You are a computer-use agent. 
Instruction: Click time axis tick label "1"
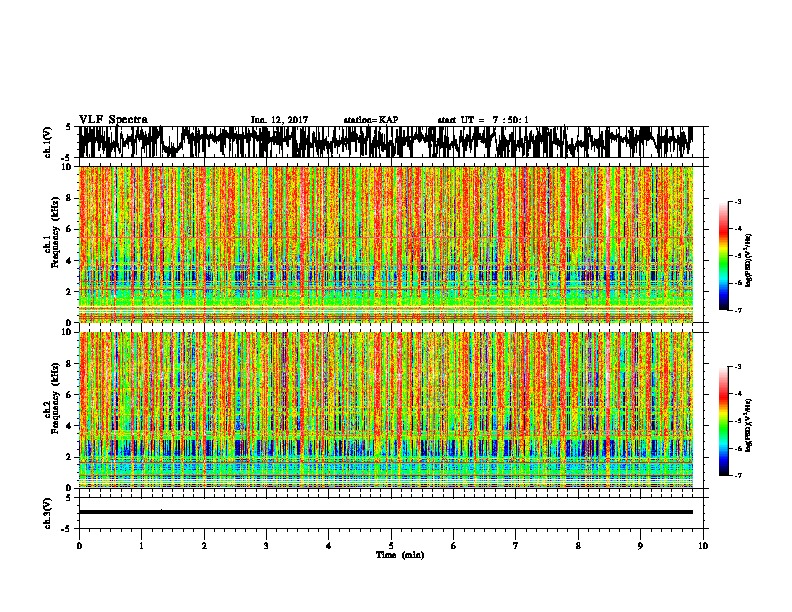click(x=141, y=546)
